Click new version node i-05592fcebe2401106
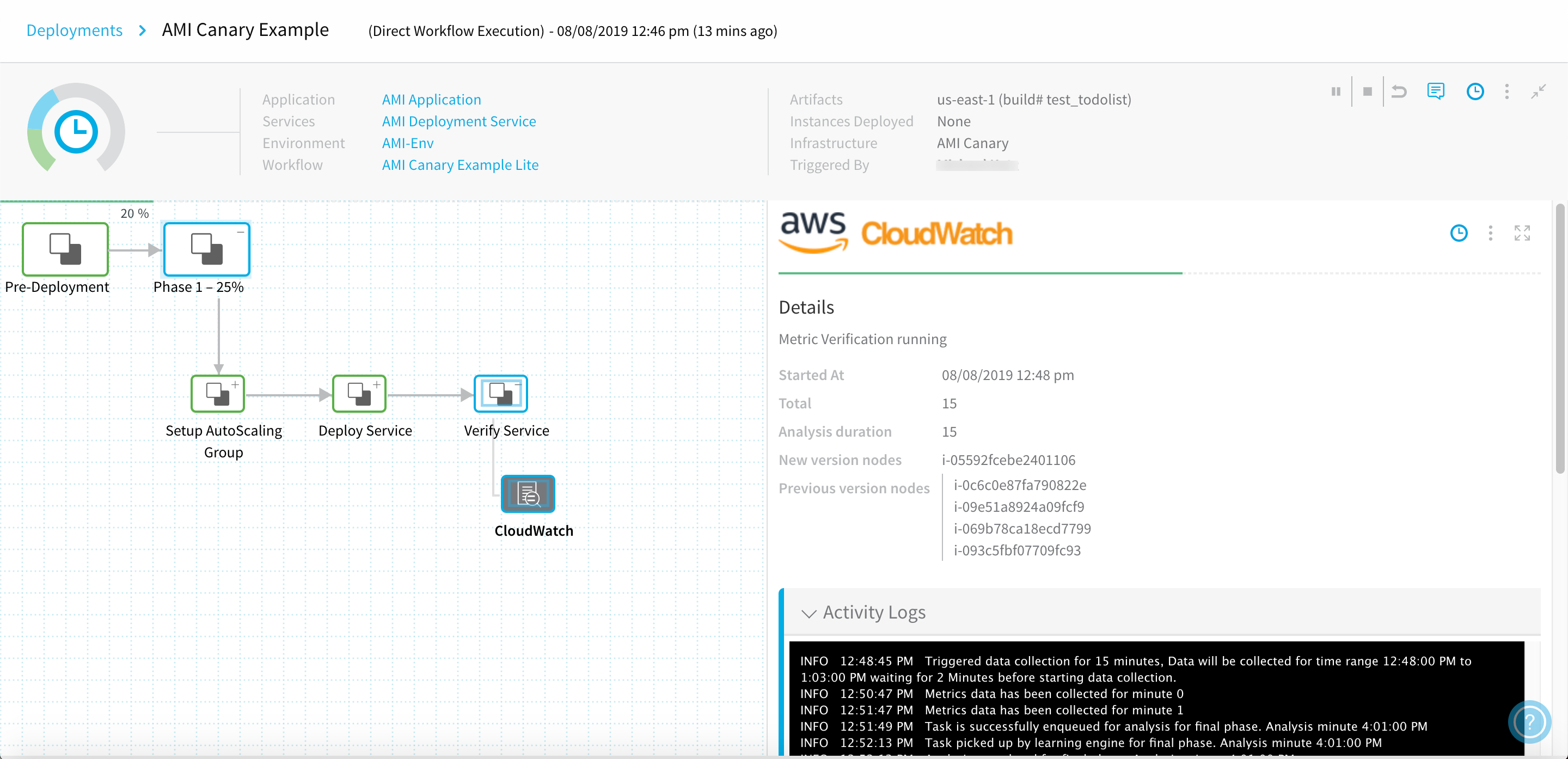Image resolution: width=1568 pixels, height=759 pixels. [1009, 460]
